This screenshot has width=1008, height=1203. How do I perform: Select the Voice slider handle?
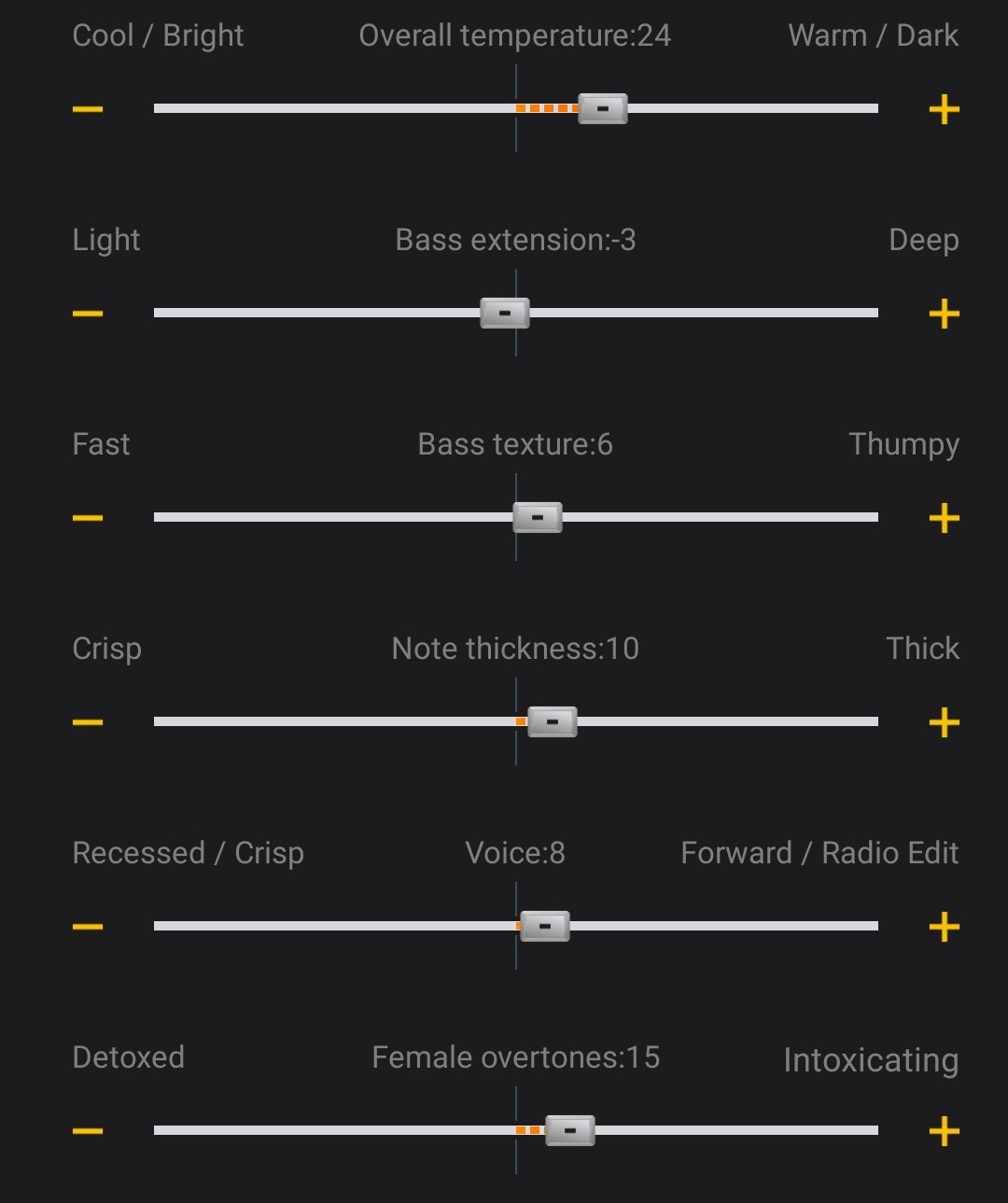tap(545, 926)
